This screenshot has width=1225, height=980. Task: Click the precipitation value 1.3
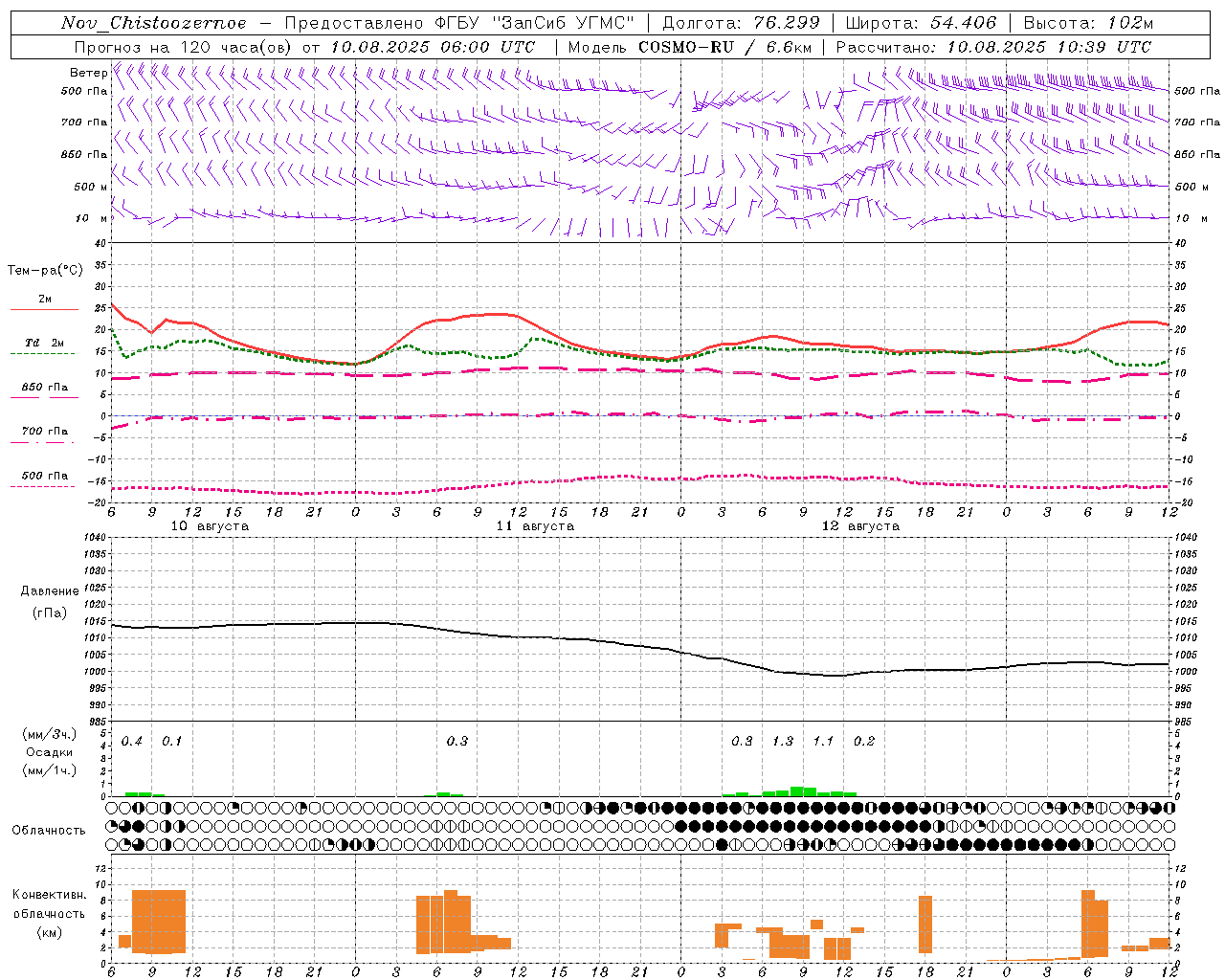783,741
